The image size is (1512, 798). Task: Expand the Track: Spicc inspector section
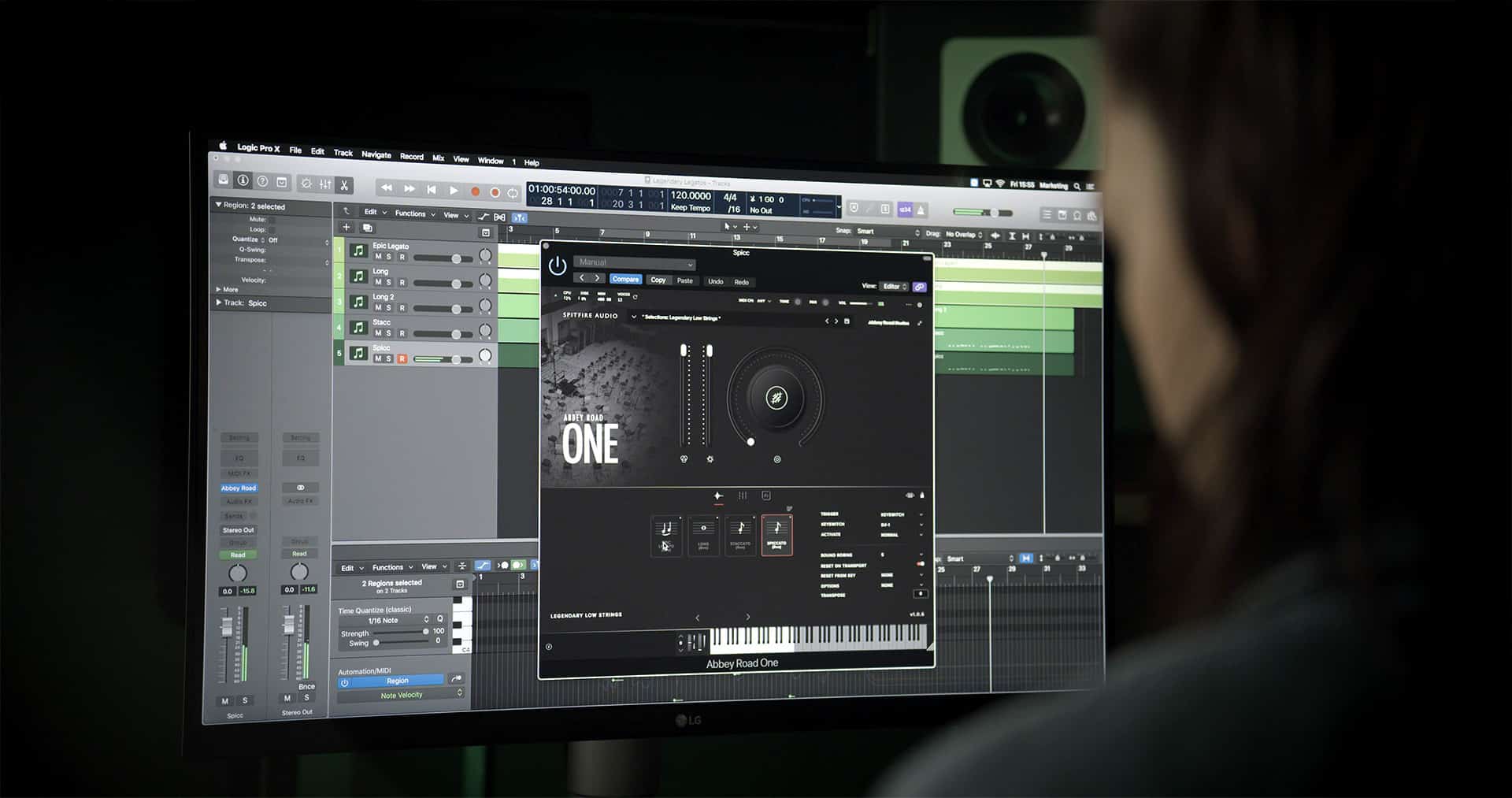pos(219,302)
